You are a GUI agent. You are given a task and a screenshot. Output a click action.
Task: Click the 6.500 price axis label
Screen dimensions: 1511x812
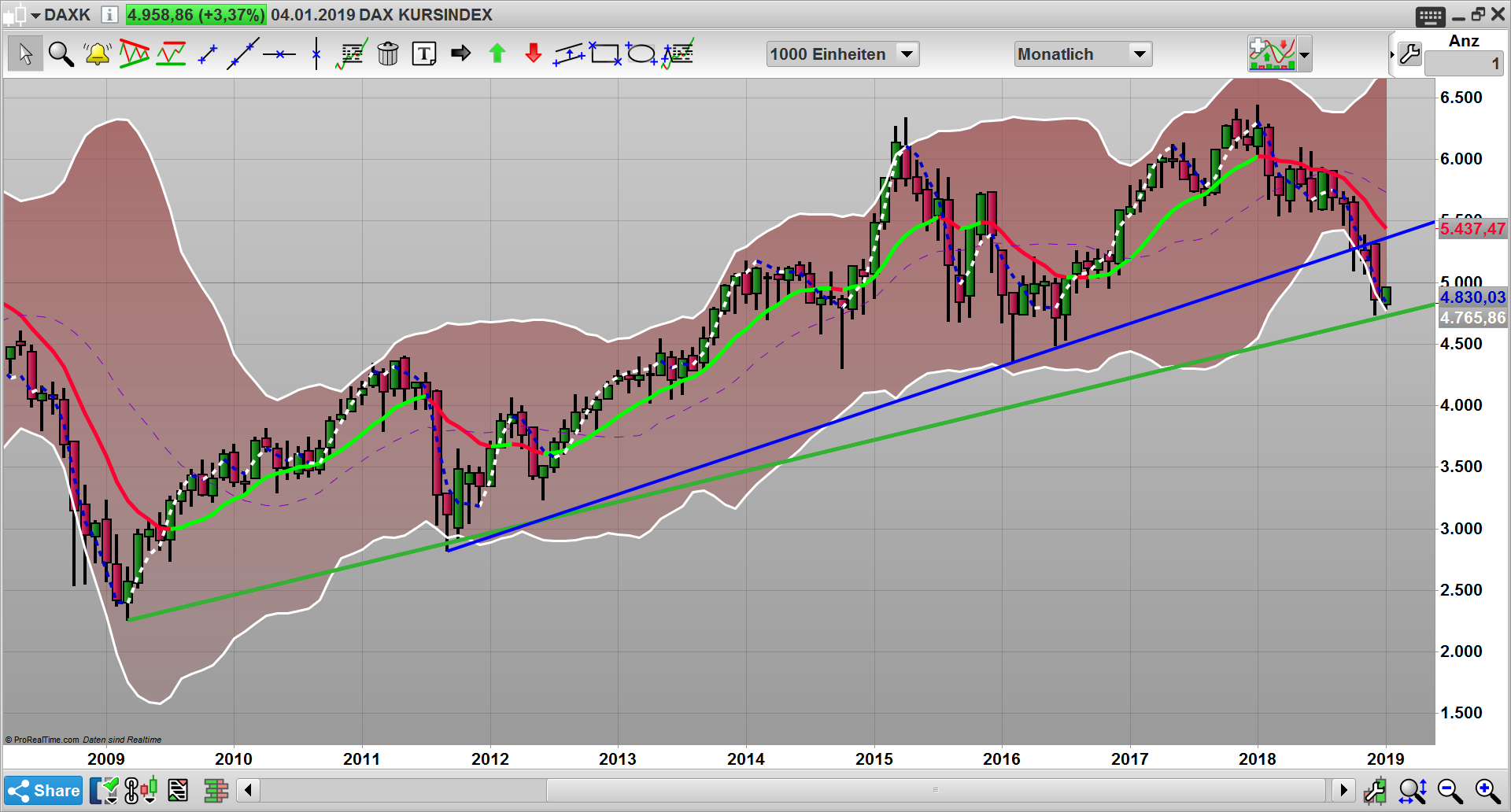coord(1461,97)
